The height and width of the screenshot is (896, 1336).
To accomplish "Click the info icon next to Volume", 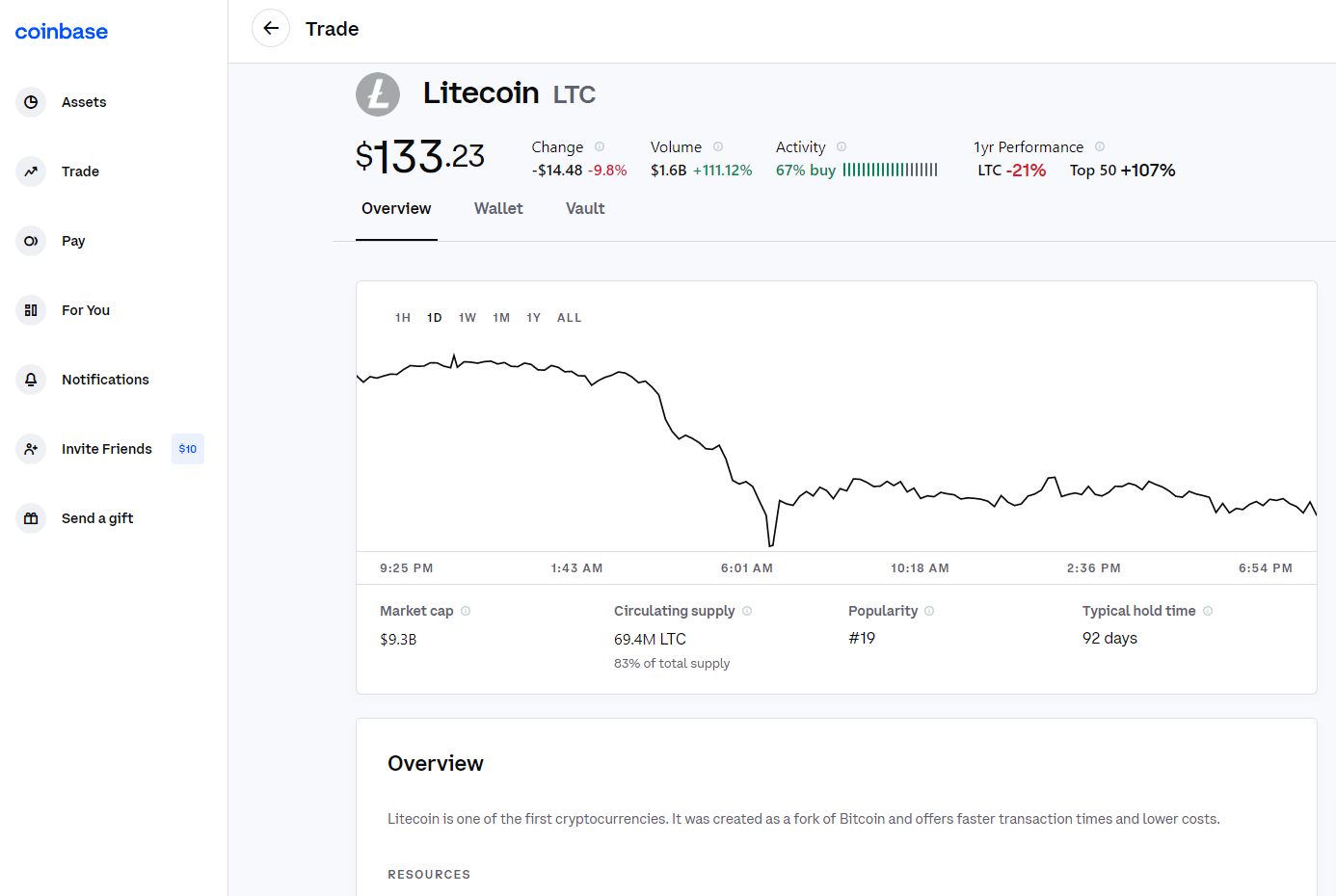I will click(718, 146).
